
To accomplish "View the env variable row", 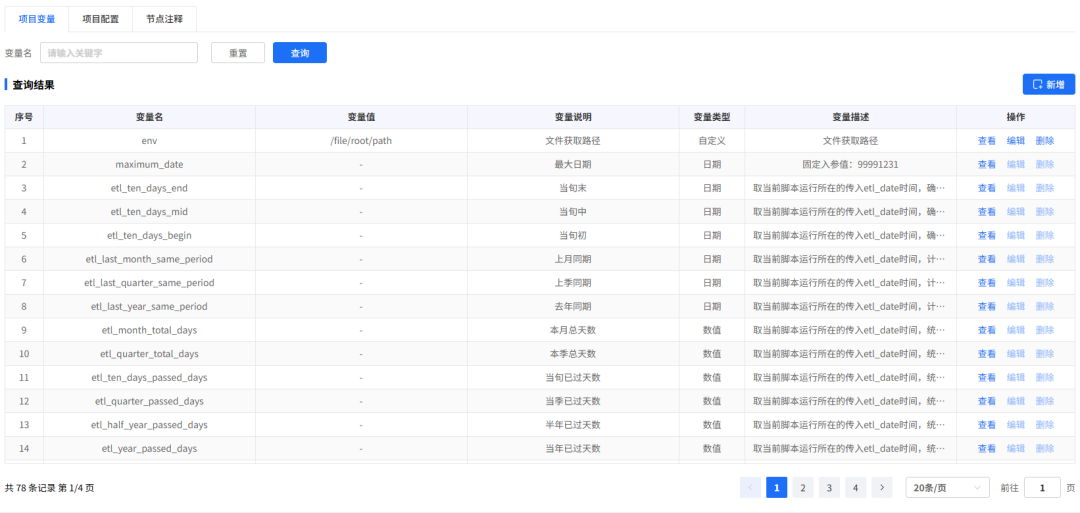I will pyautogui.click(x=986, y=140).
